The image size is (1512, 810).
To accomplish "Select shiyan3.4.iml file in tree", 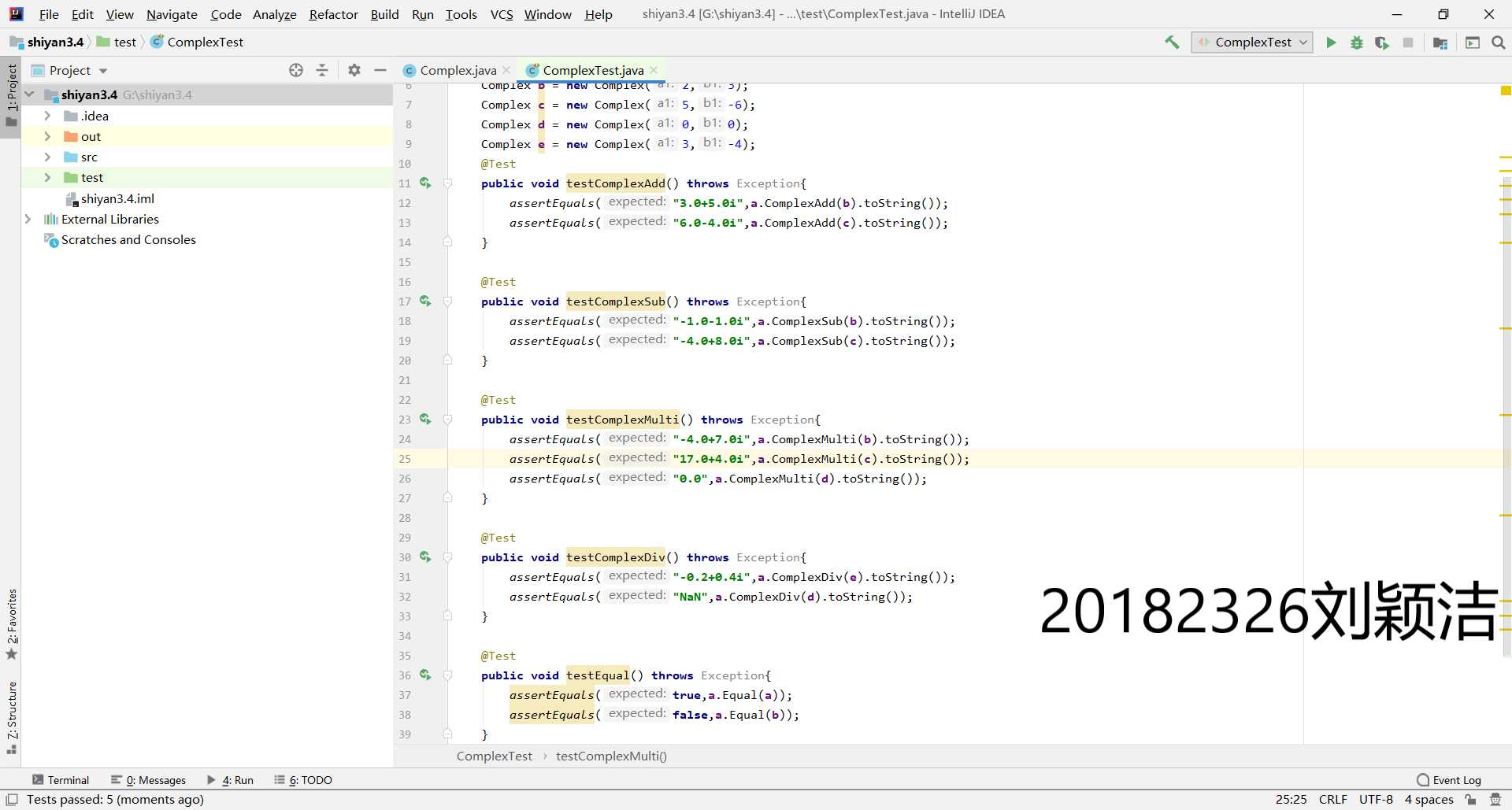I will [117, 198].
